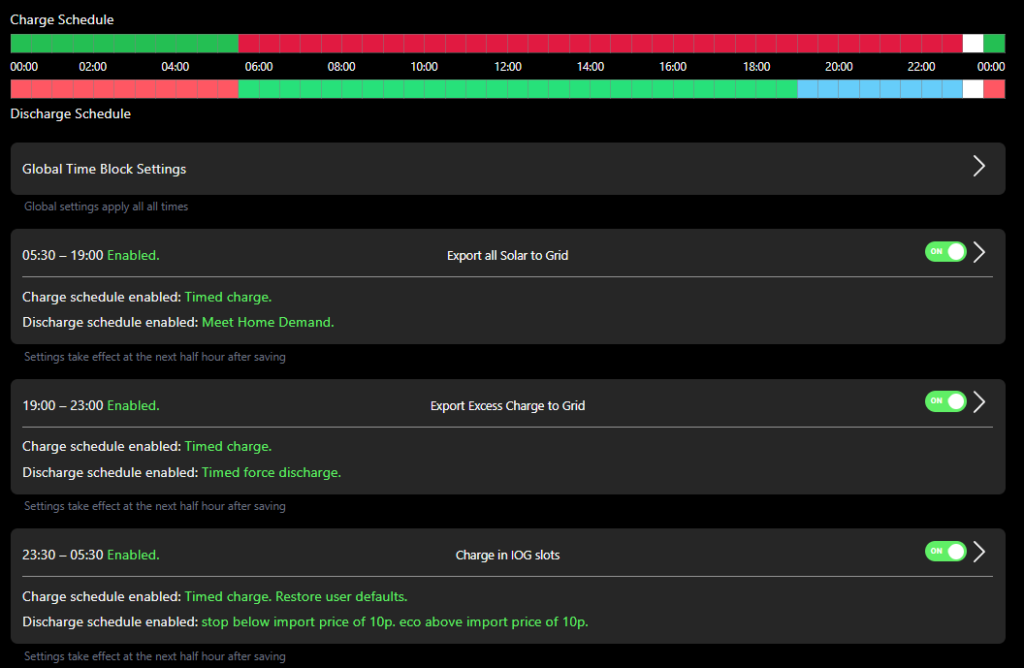The image size is (1024, 668).
Task: Toggle off Export all Solar to Grid
Action: (945, 252)
